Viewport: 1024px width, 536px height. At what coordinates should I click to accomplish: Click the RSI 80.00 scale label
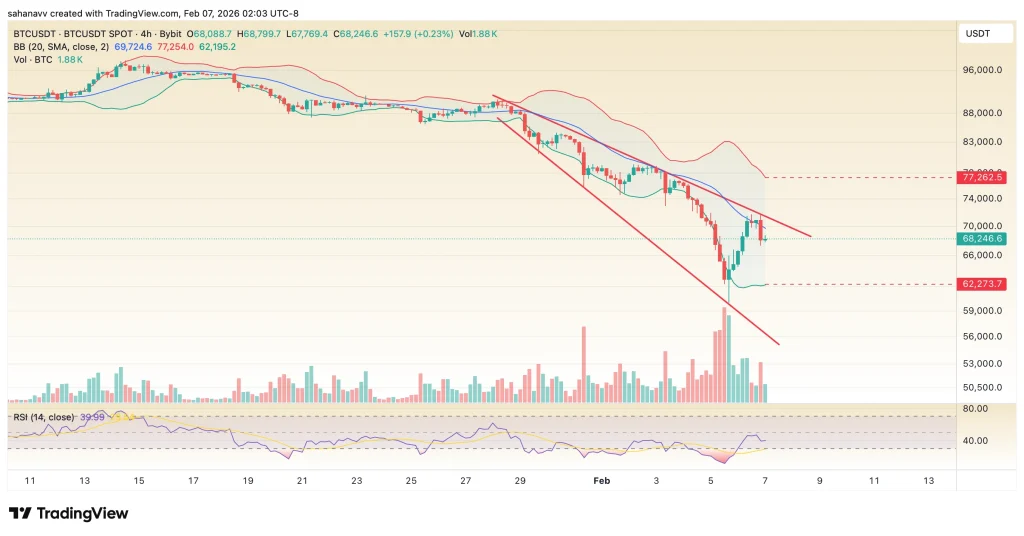point(976,409)
